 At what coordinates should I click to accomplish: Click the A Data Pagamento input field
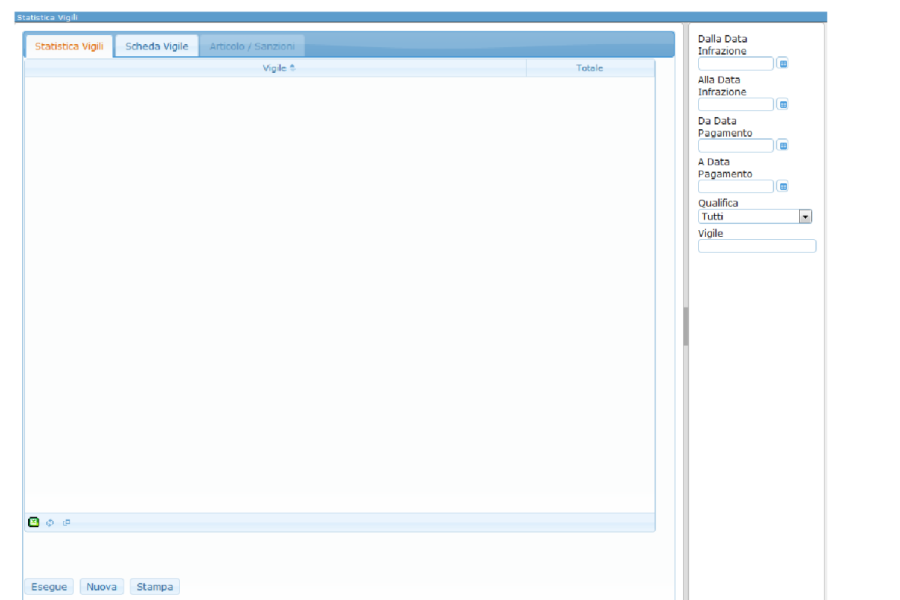coord(735,186)
